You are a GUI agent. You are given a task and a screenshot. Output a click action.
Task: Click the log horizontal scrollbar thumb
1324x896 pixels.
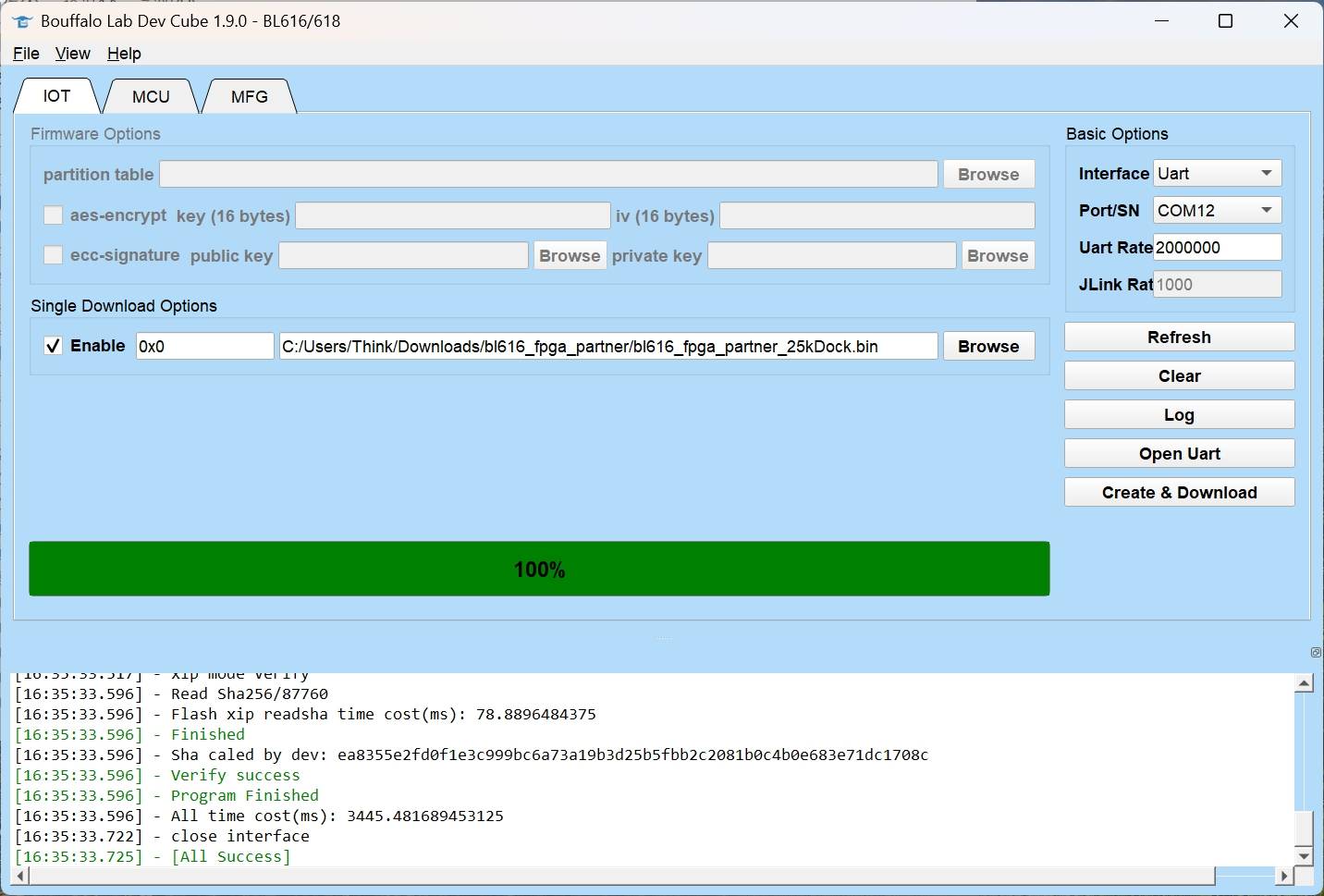[621, 876]
